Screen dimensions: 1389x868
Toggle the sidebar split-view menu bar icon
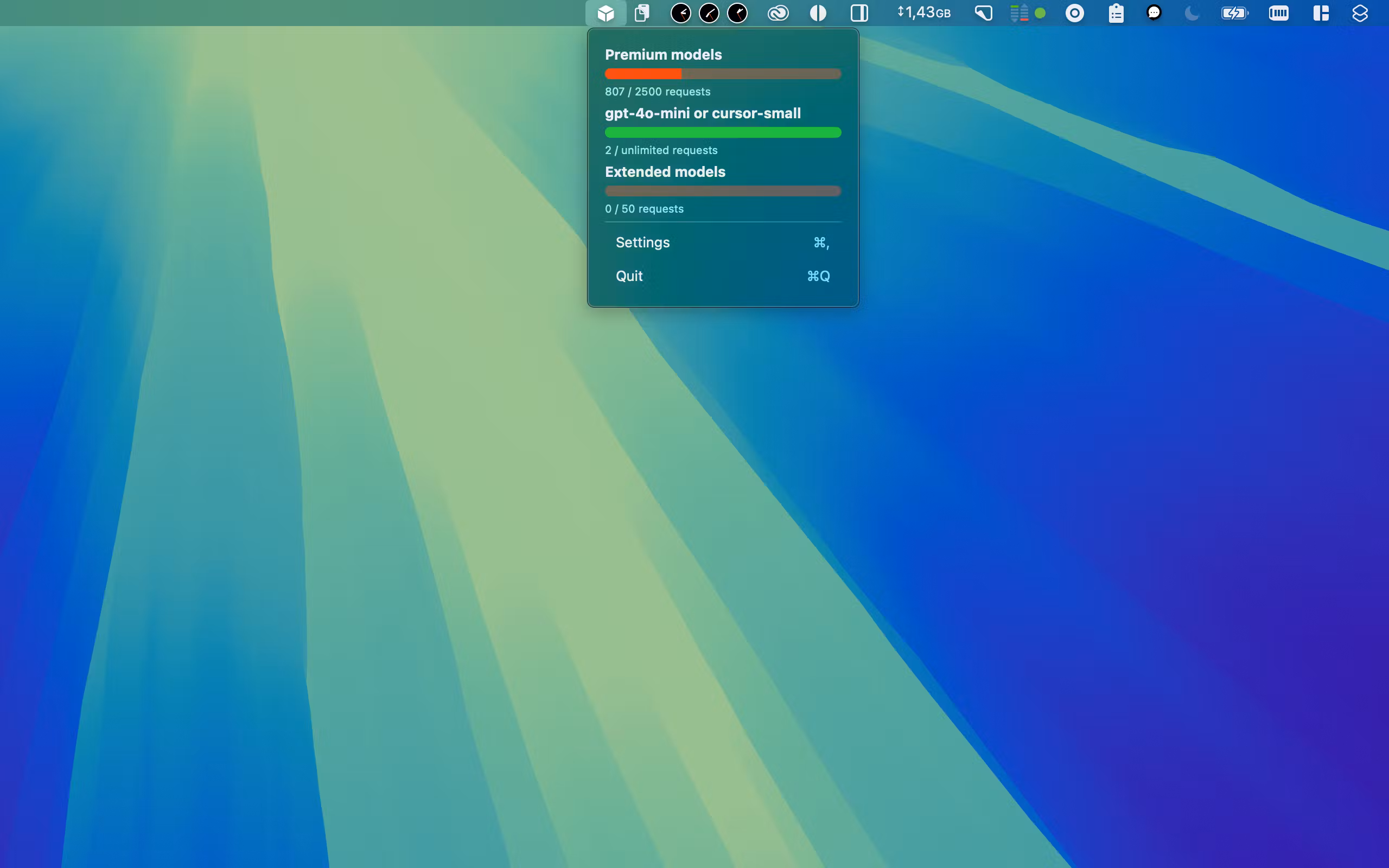click(859, 12)
